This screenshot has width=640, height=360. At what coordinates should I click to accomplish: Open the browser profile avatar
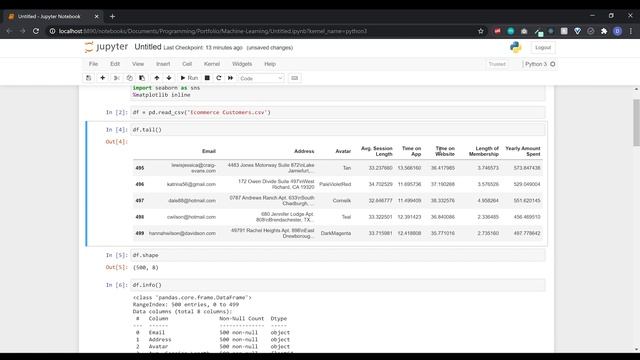[x=618, y=31]
